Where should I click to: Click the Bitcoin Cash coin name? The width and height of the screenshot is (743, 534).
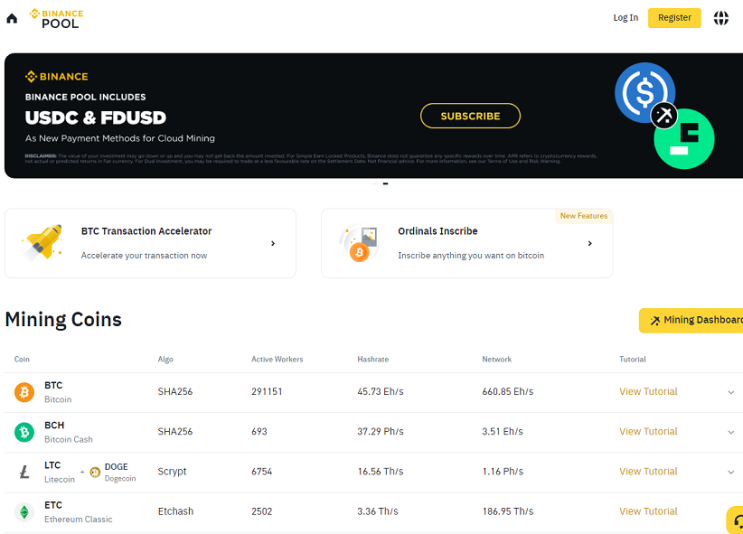[x=68, y=439]
